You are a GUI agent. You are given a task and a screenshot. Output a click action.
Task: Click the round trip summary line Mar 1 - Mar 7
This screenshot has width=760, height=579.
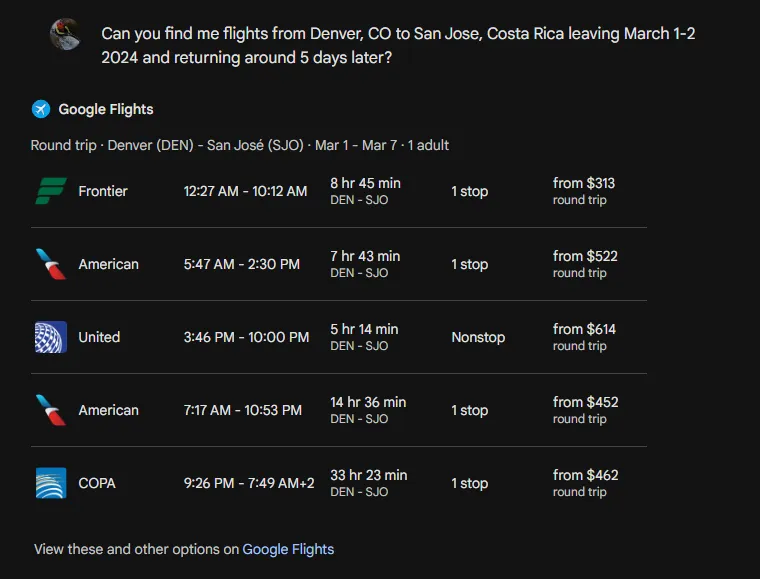[239, 145]
